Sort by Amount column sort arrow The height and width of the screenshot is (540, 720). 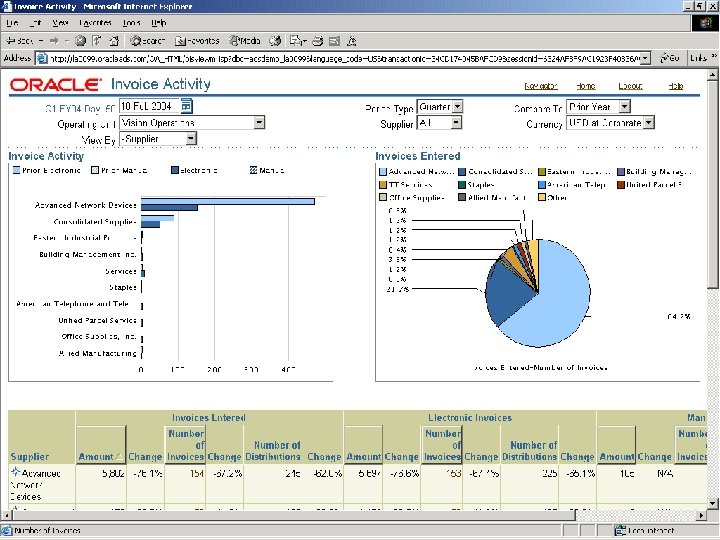(120, 457)
